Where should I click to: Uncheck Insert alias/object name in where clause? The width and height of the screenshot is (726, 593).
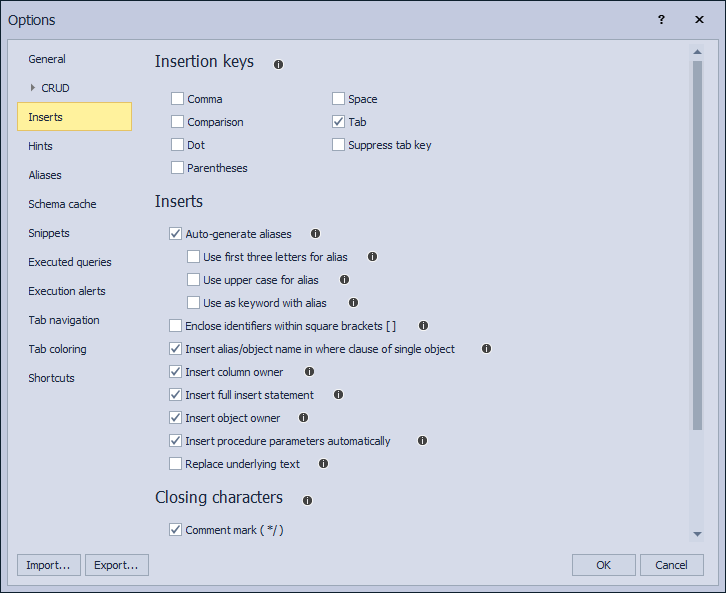point(175,349)
